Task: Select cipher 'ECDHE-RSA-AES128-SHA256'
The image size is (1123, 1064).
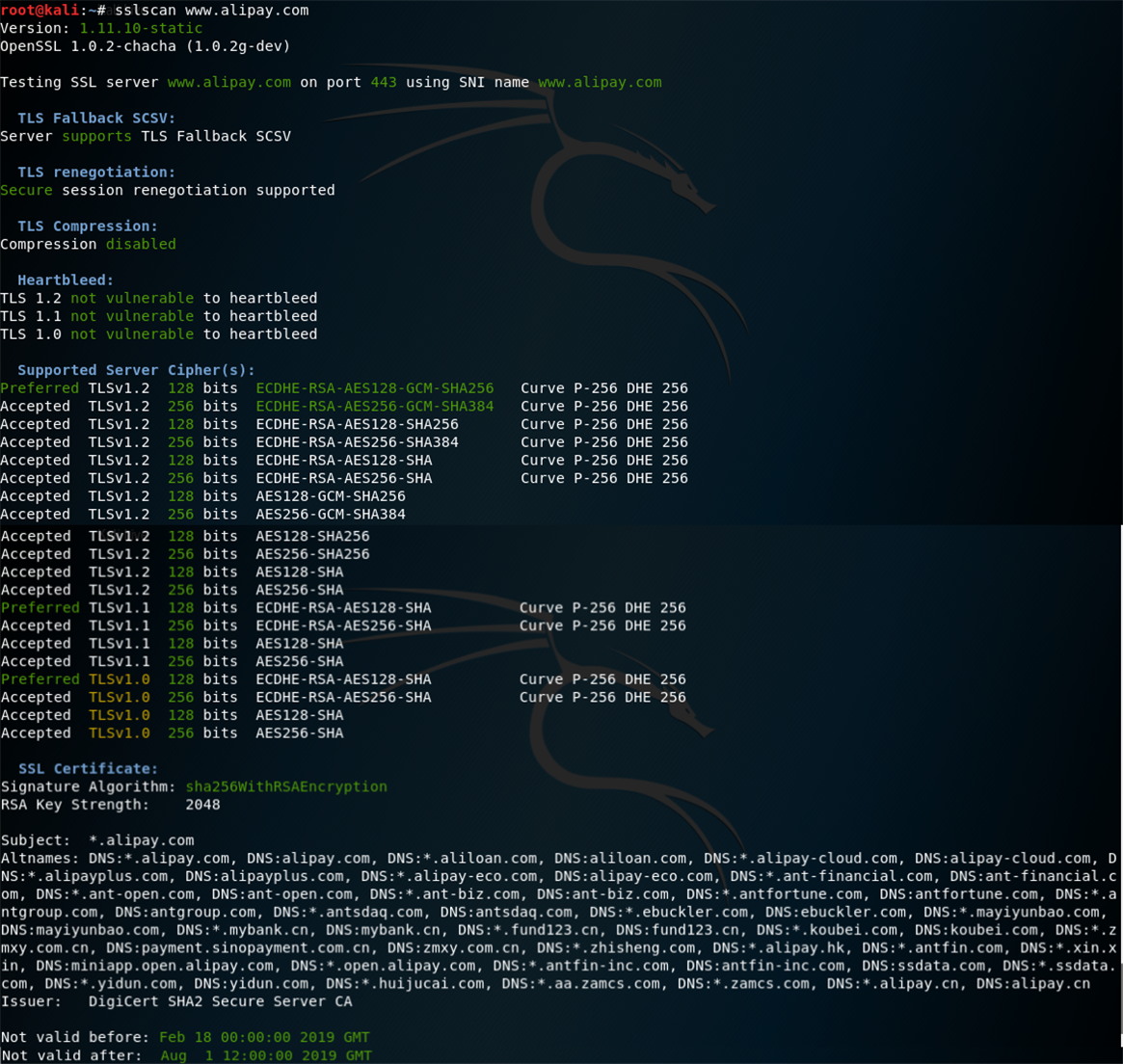Action: coord(357,424)
